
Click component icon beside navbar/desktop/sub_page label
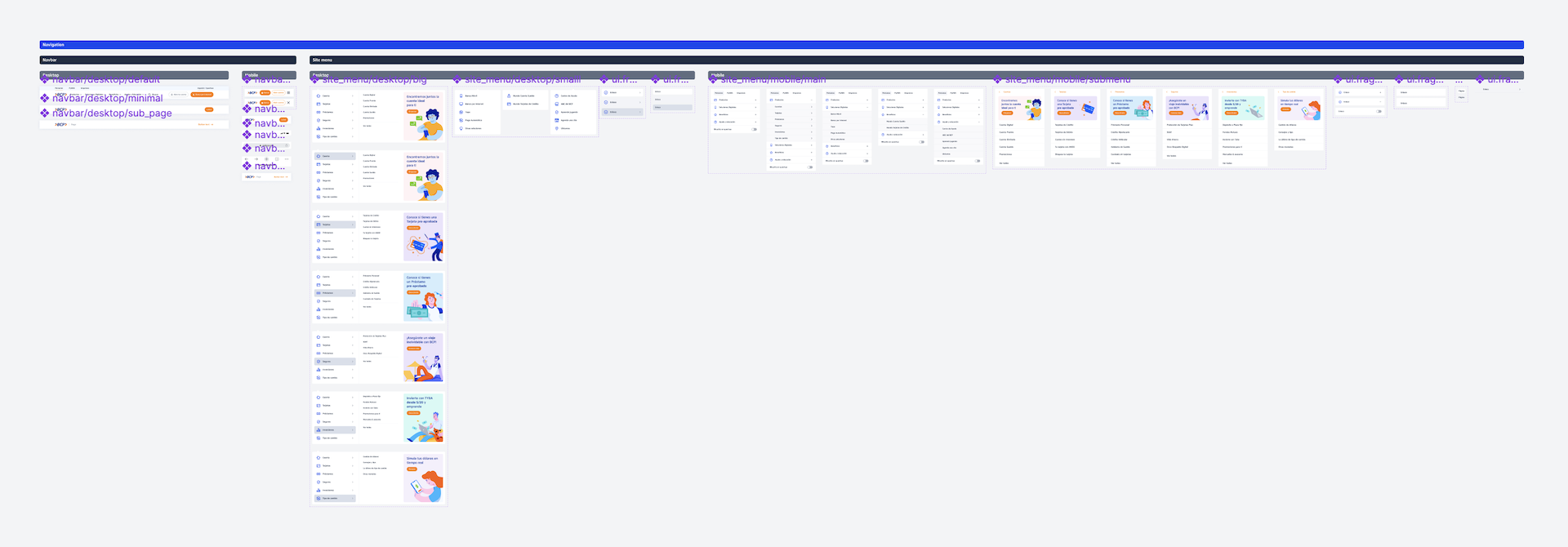coord(45,113)
